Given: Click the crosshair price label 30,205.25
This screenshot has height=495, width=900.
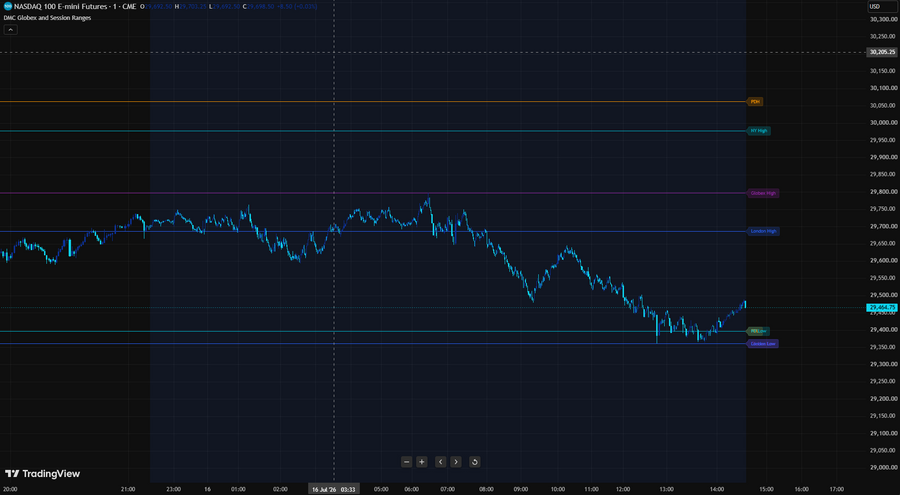Looking at the screenshot, I should click(x=882, y=52).
